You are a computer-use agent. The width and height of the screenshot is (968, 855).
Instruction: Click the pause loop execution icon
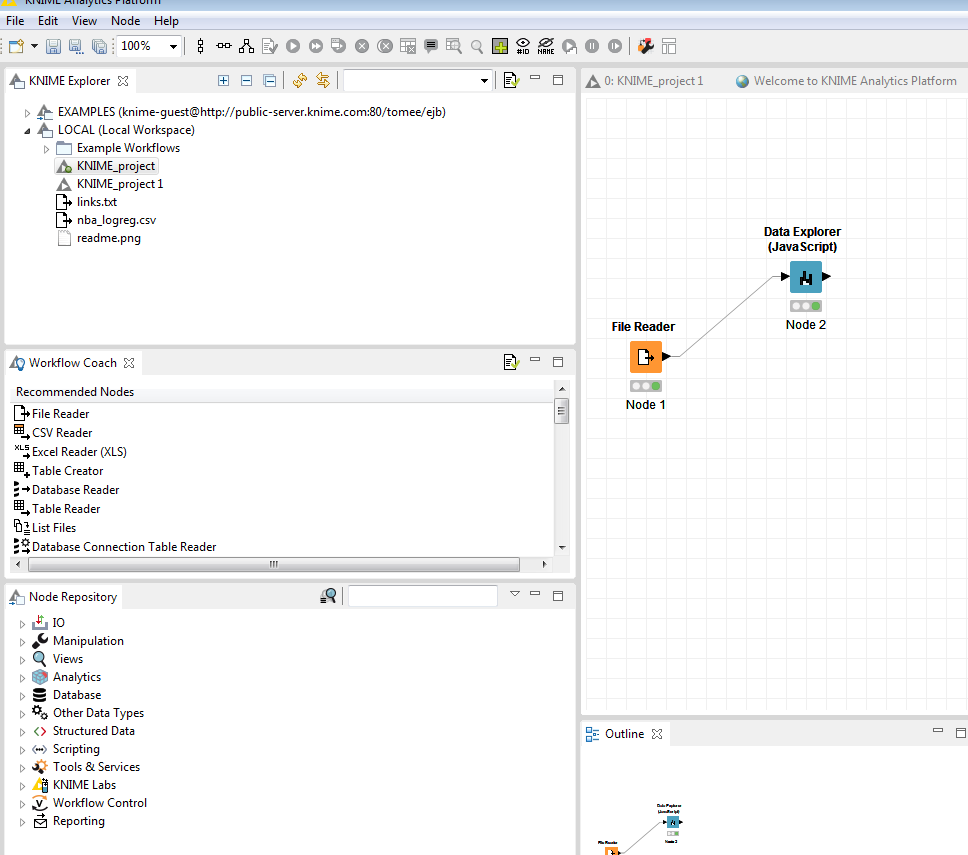tap(591, 46)
